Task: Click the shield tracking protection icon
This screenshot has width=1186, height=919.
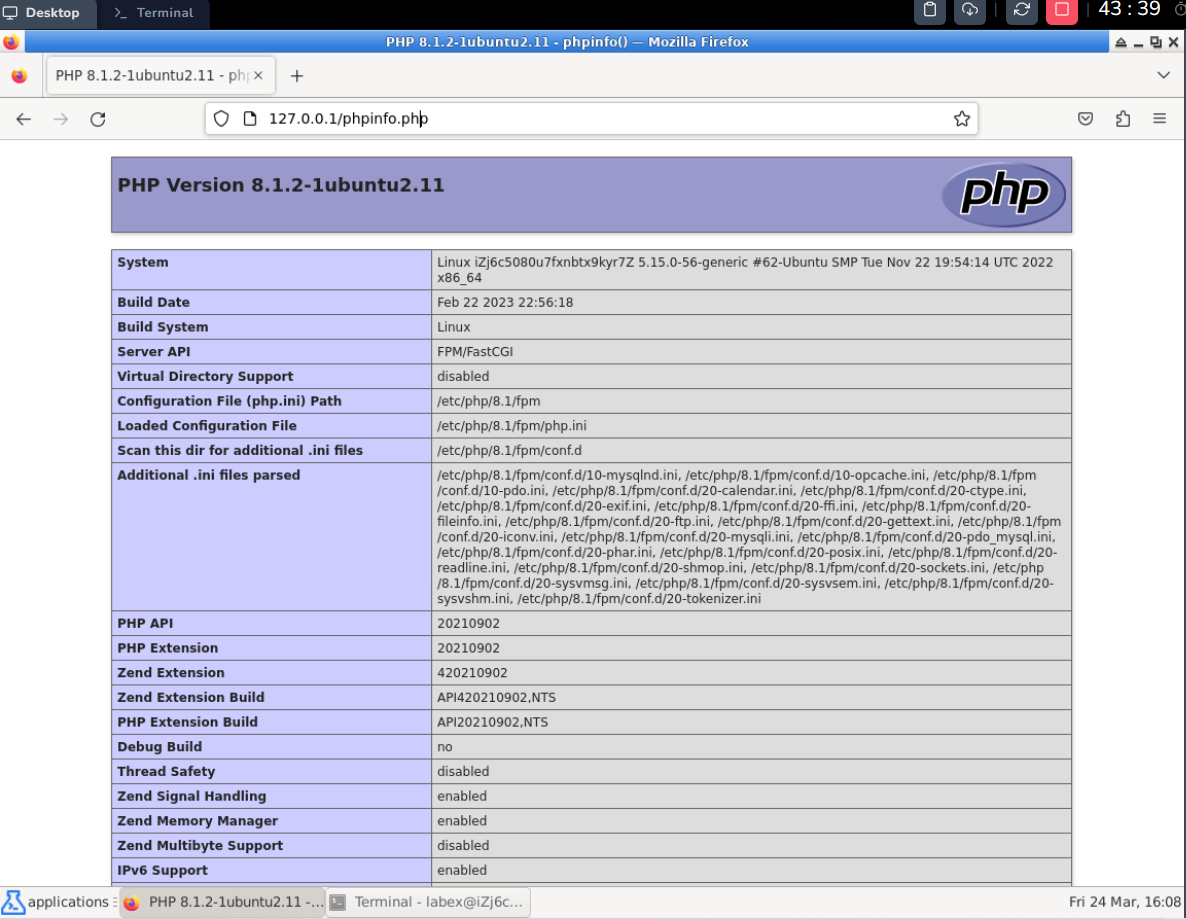Action: [220, 118]
